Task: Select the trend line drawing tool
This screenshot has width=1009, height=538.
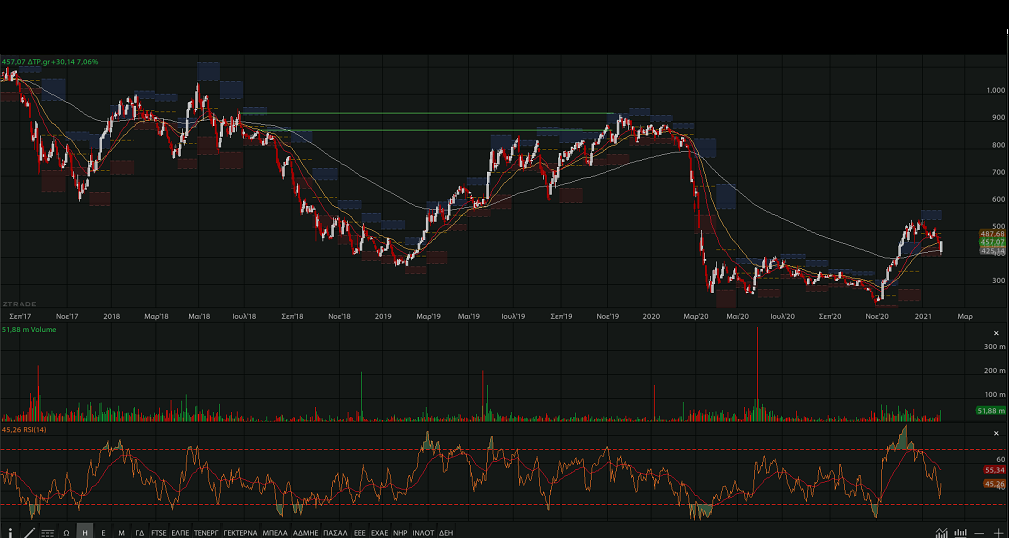Action: click(x=29, y=533)
